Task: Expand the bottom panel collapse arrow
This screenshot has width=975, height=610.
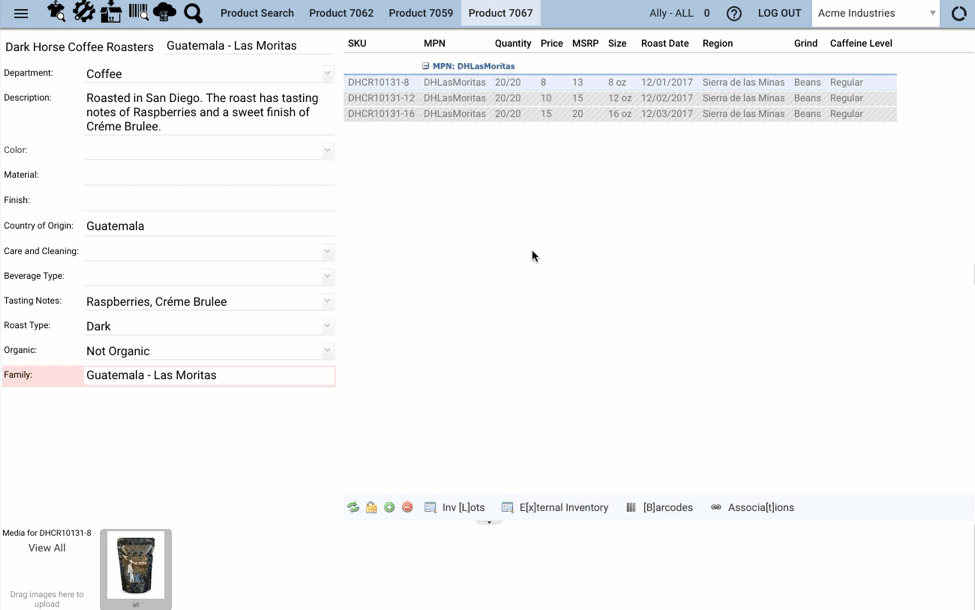Action: point(489,522)
